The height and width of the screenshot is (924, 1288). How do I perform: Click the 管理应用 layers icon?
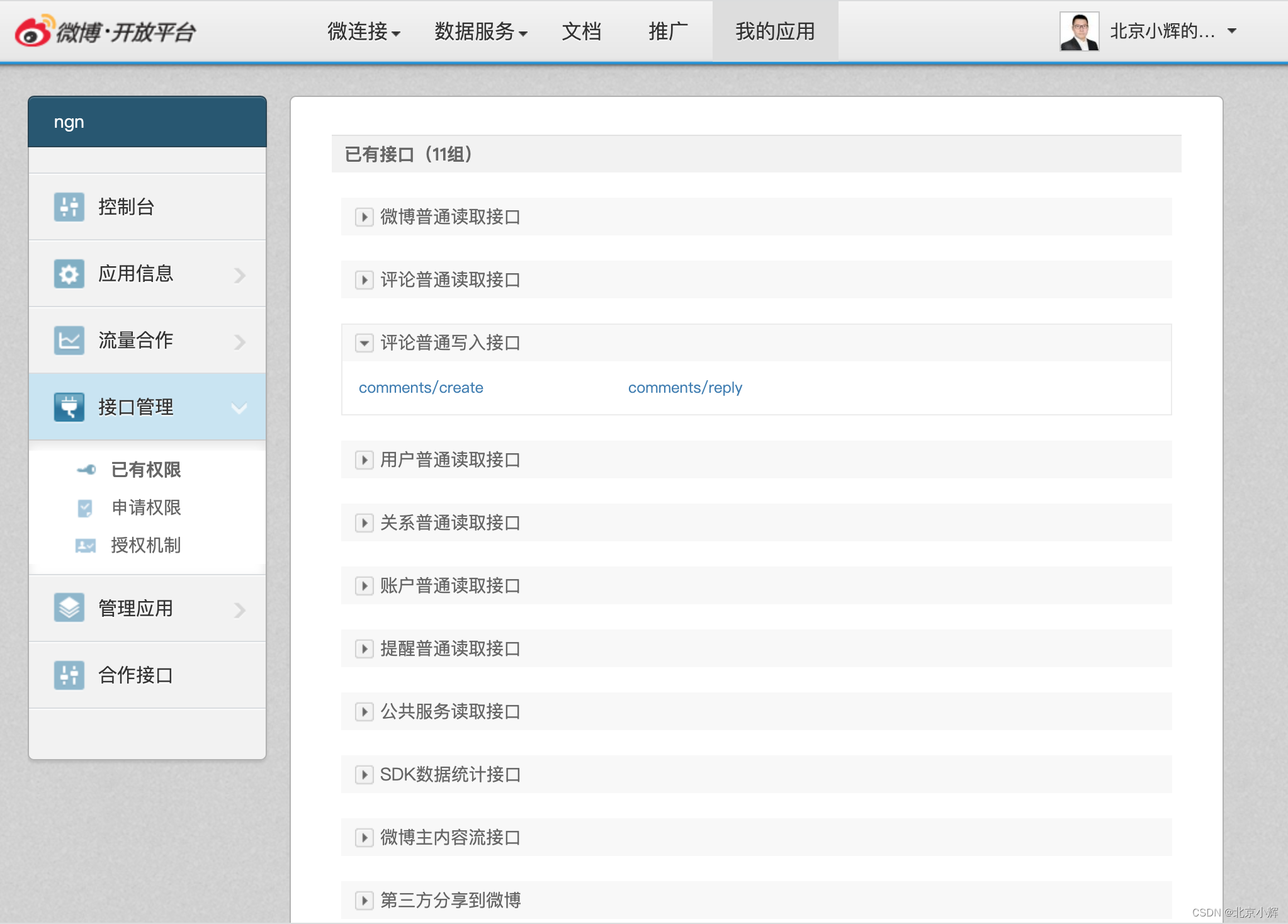(x=69, y=608)
